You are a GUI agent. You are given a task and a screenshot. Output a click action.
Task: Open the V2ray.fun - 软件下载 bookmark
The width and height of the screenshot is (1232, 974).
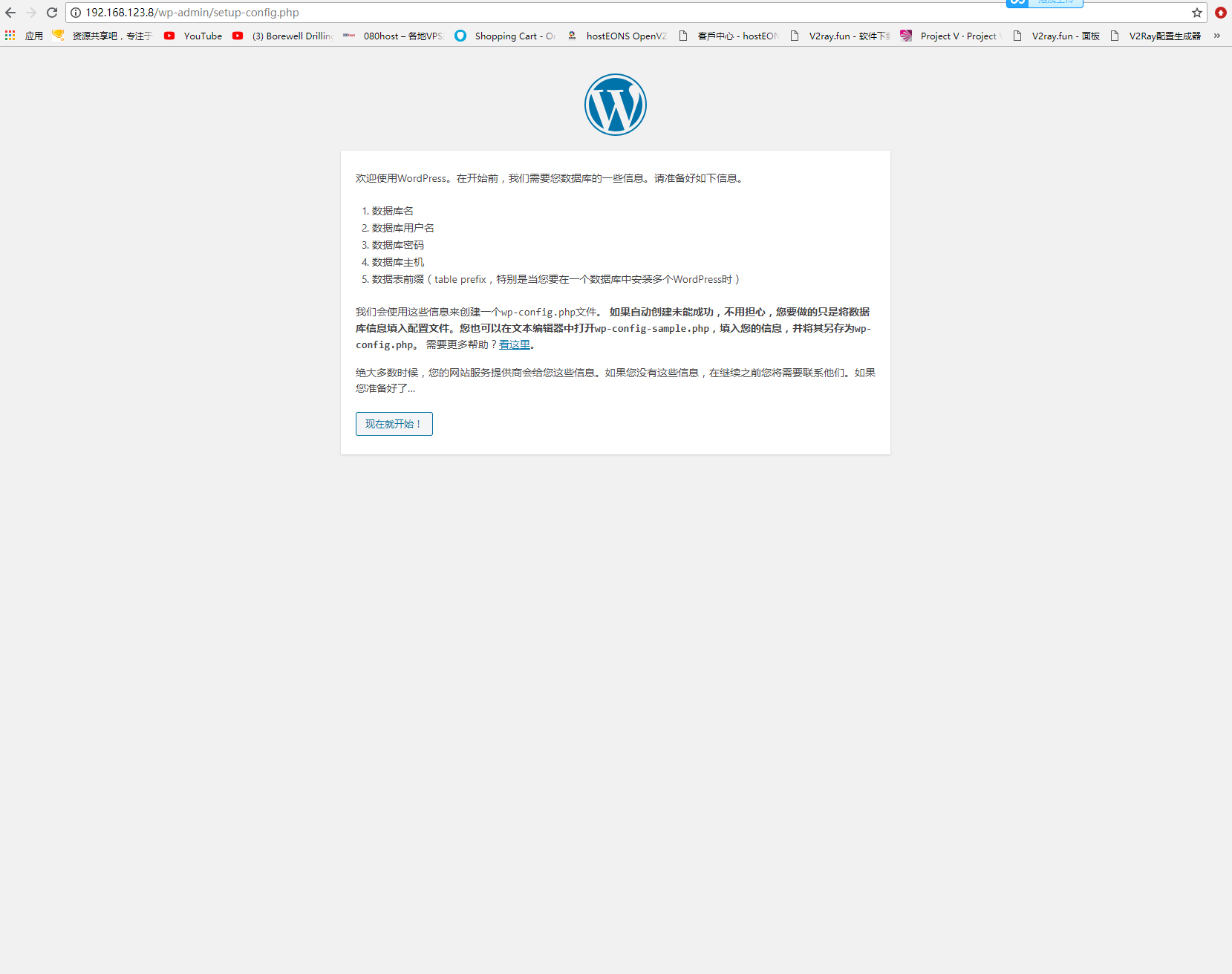pyautogui.click(x=839, y=36)
